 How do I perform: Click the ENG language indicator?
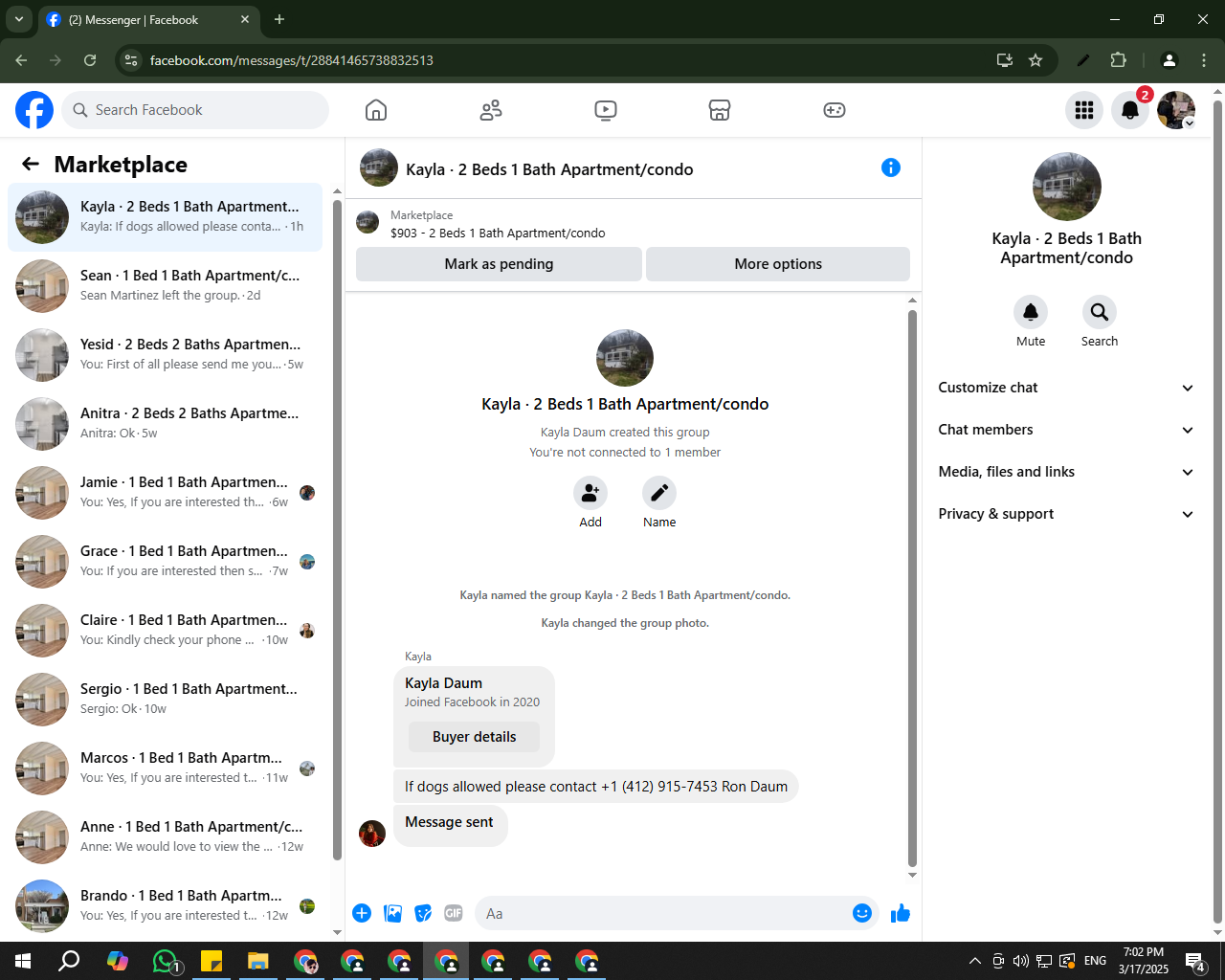tap(1096, 961)
